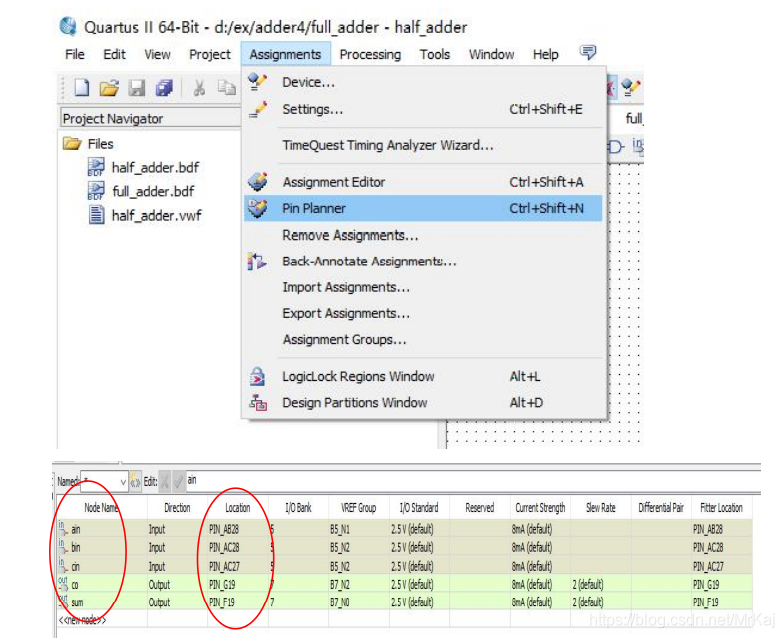784x638 pixels.
Task: Select half_adder.bdf in Project Navigator
Action: coord(155,168)
